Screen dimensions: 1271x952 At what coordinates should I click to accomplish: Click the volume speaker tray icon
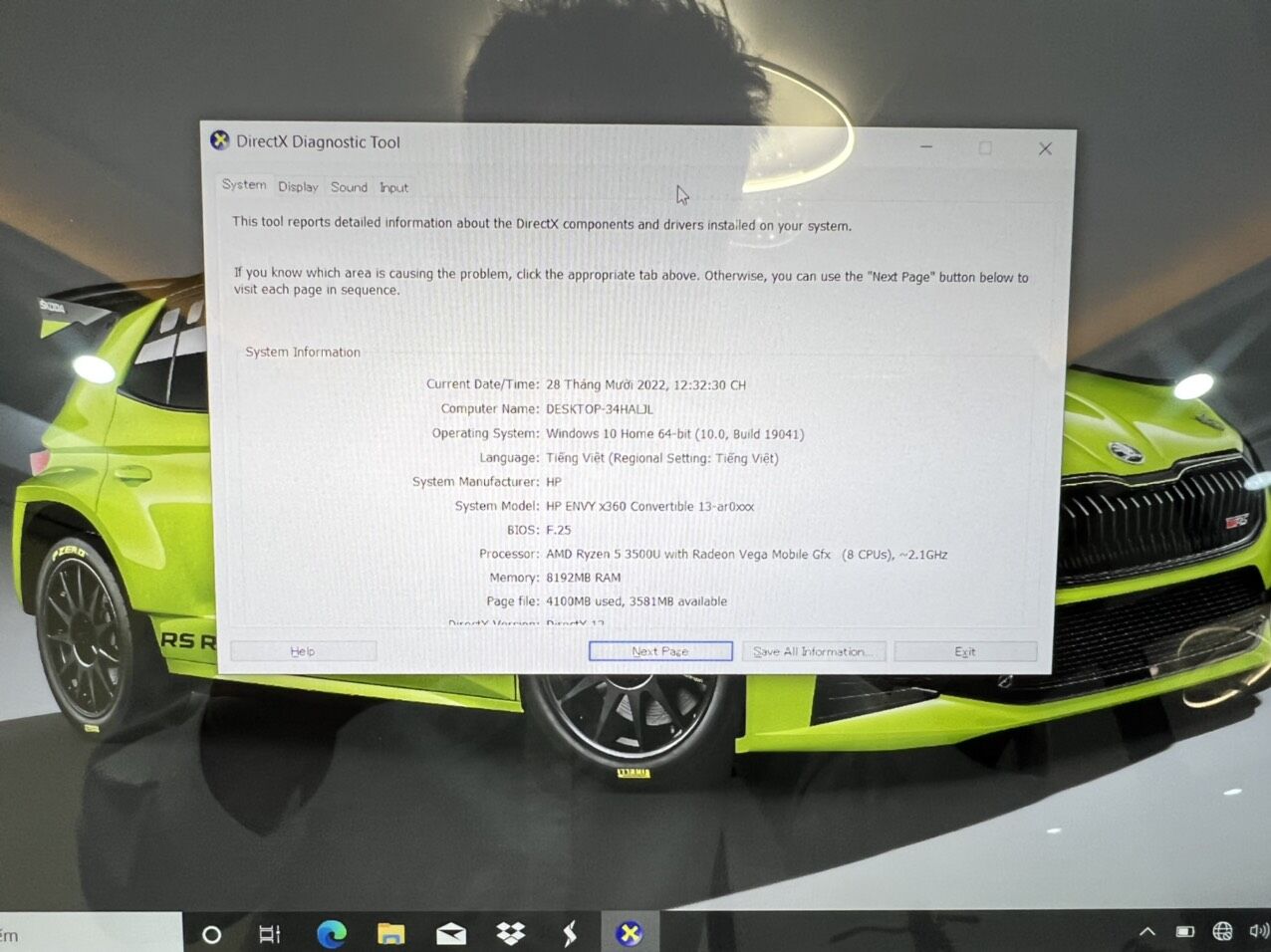[1259, 932]
